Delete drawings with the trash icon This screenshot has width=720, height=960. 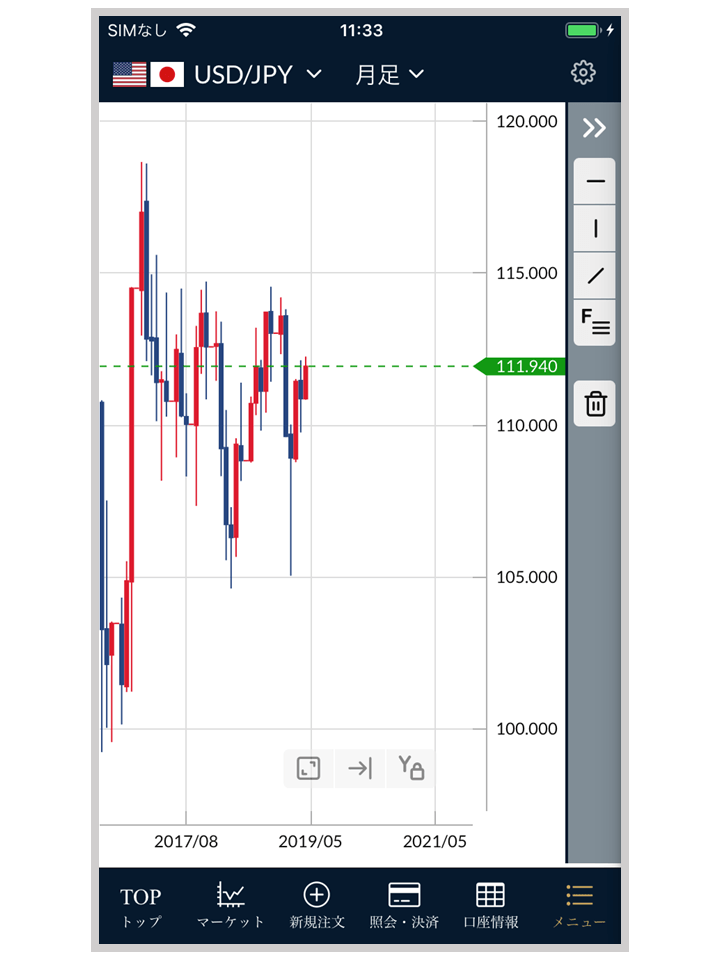tap(595, 404)
